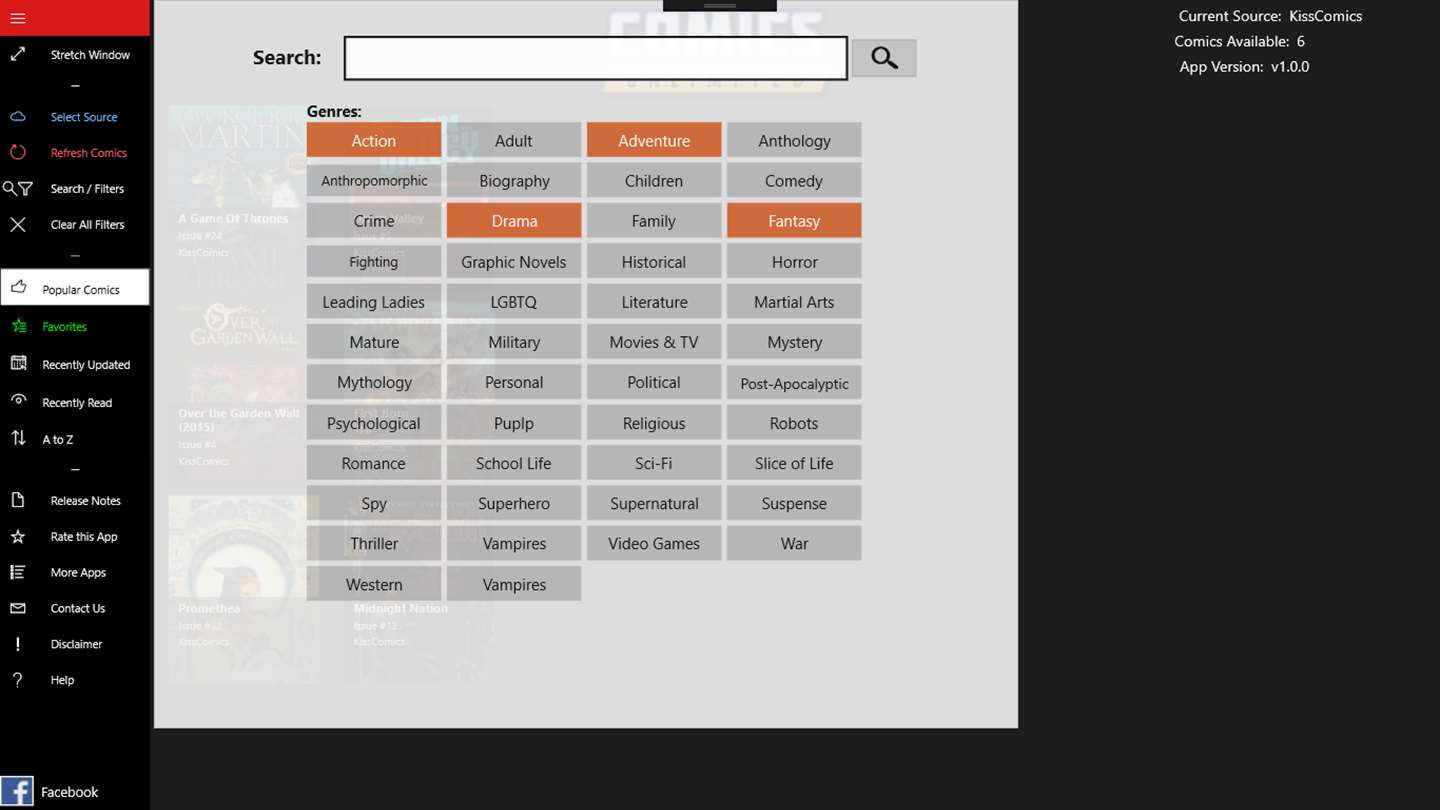The image size is (1440, 810).
Task: Toggle the Mystery genre button
Action: click(x=794, y=342)
